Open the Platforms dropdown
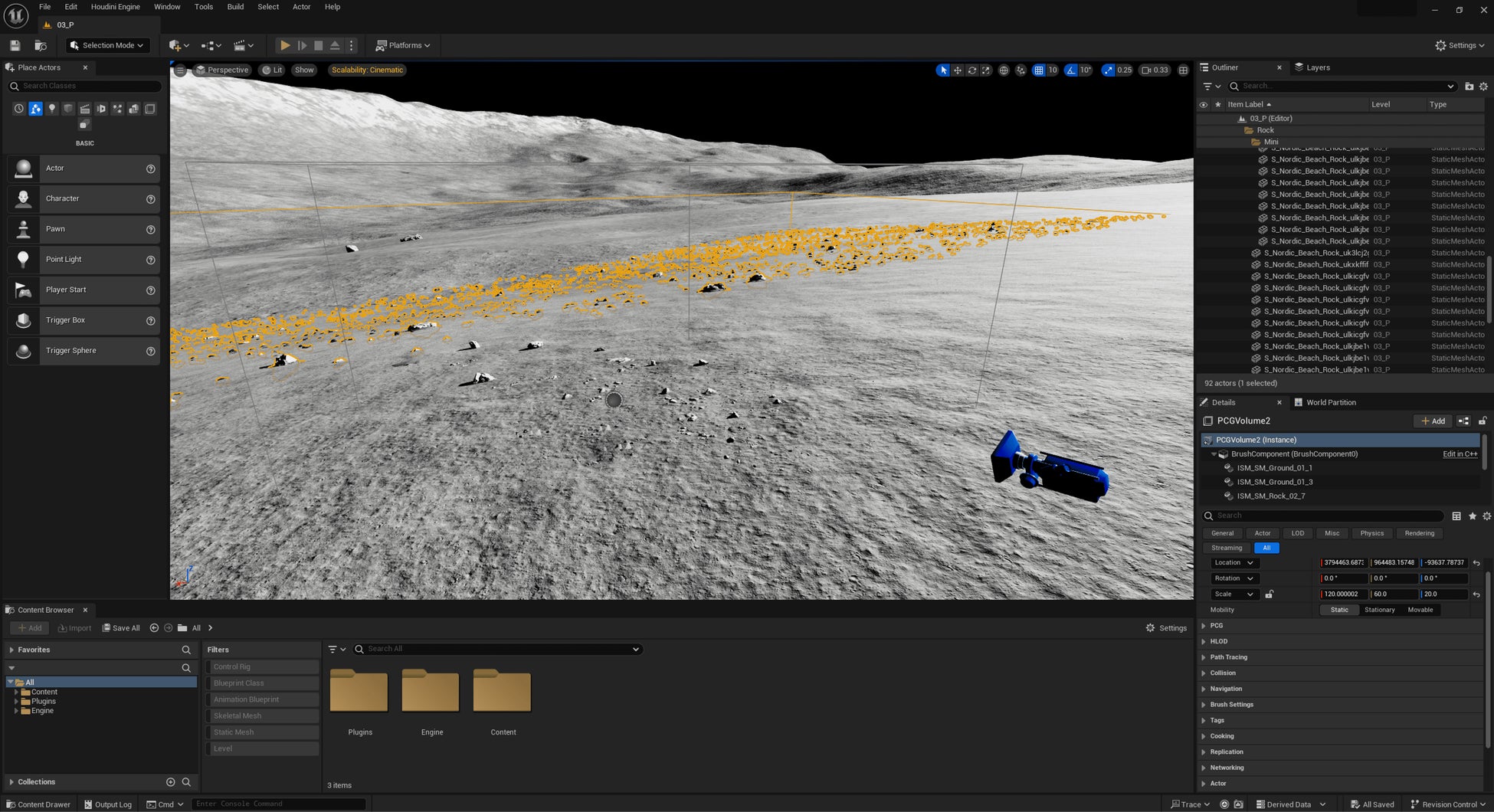 (x=403, y=46)
